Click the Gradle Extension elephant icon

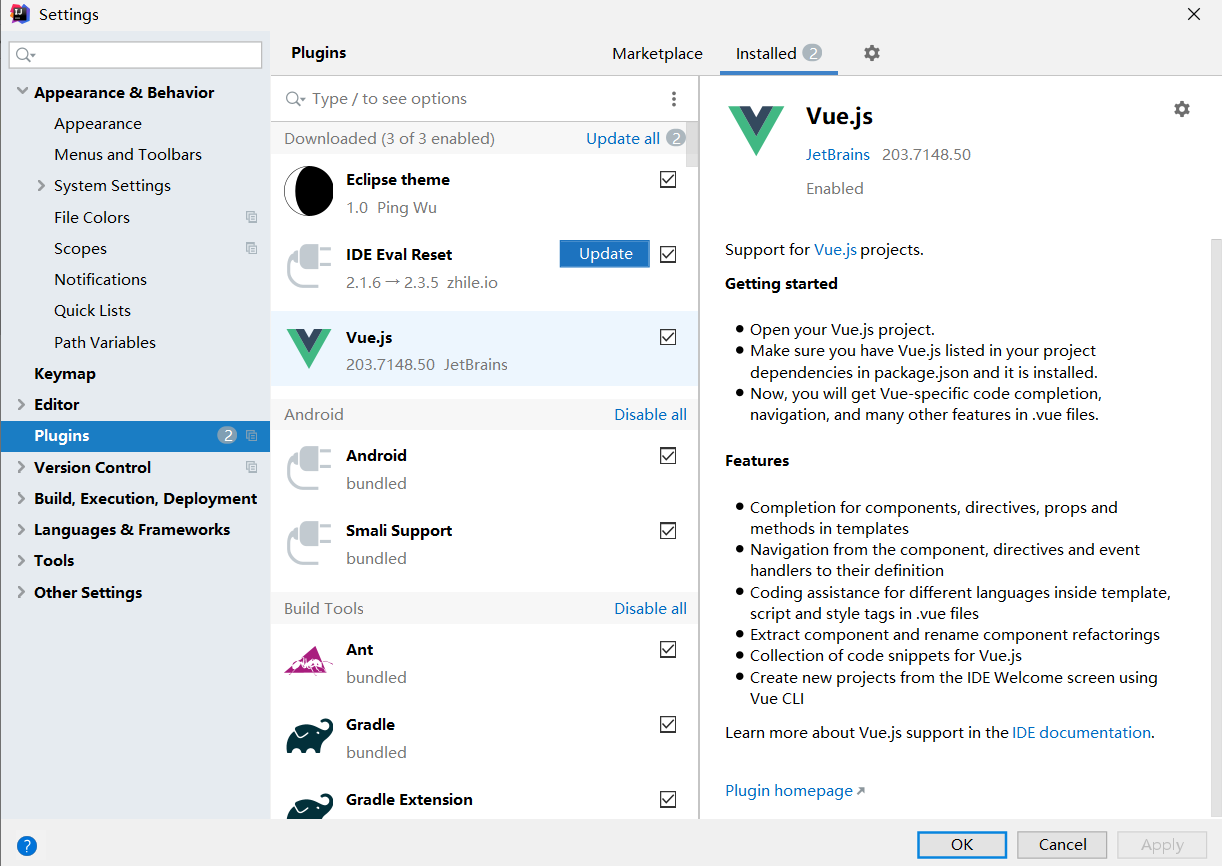(x=309, y=806)
